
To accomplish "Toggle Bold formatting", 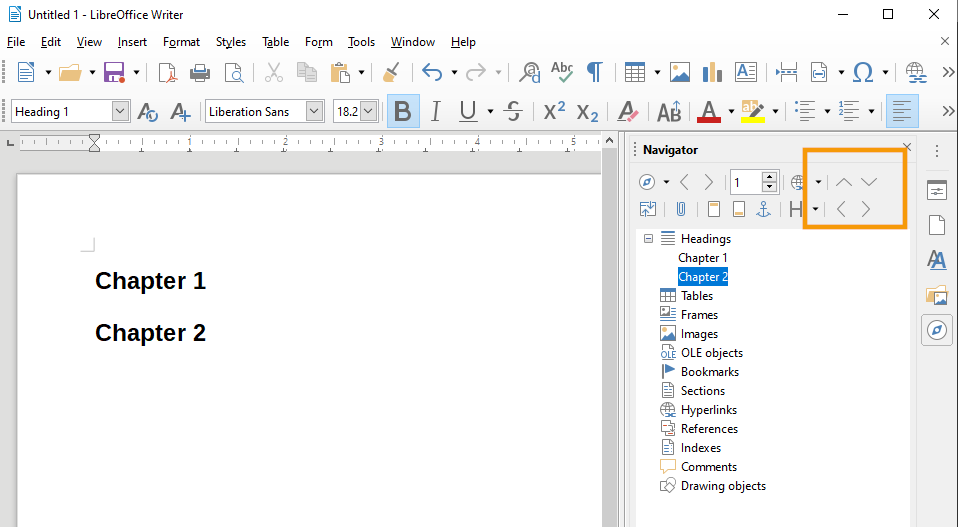I will point(402,111).
